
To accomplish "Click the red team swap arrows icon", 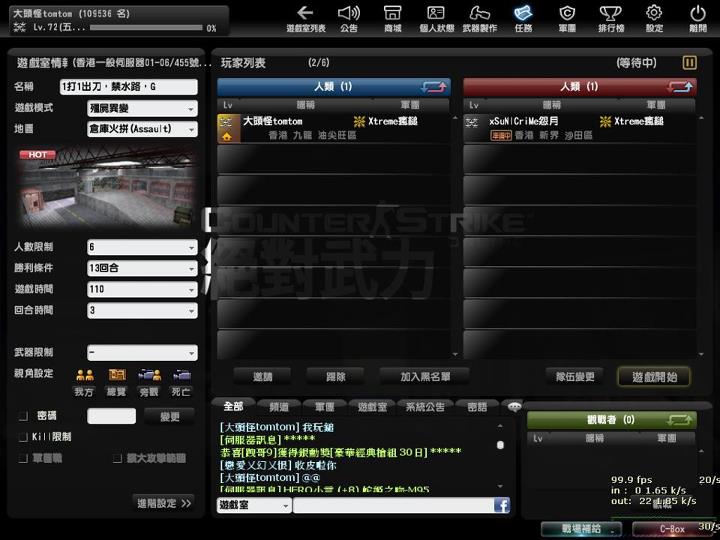I will coord(680,87).
